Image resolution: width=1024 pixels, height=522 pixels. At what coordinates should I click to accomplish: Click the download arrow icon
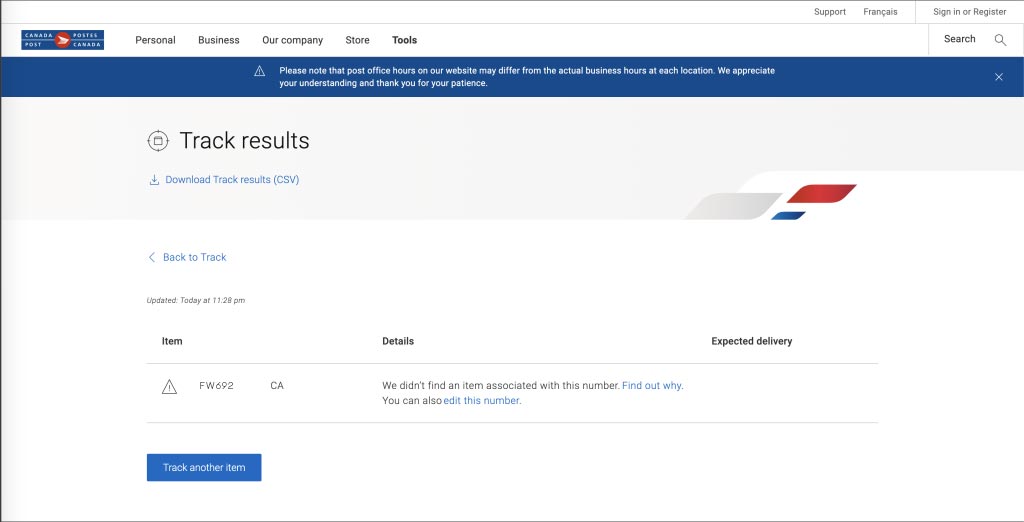[154, 180]
